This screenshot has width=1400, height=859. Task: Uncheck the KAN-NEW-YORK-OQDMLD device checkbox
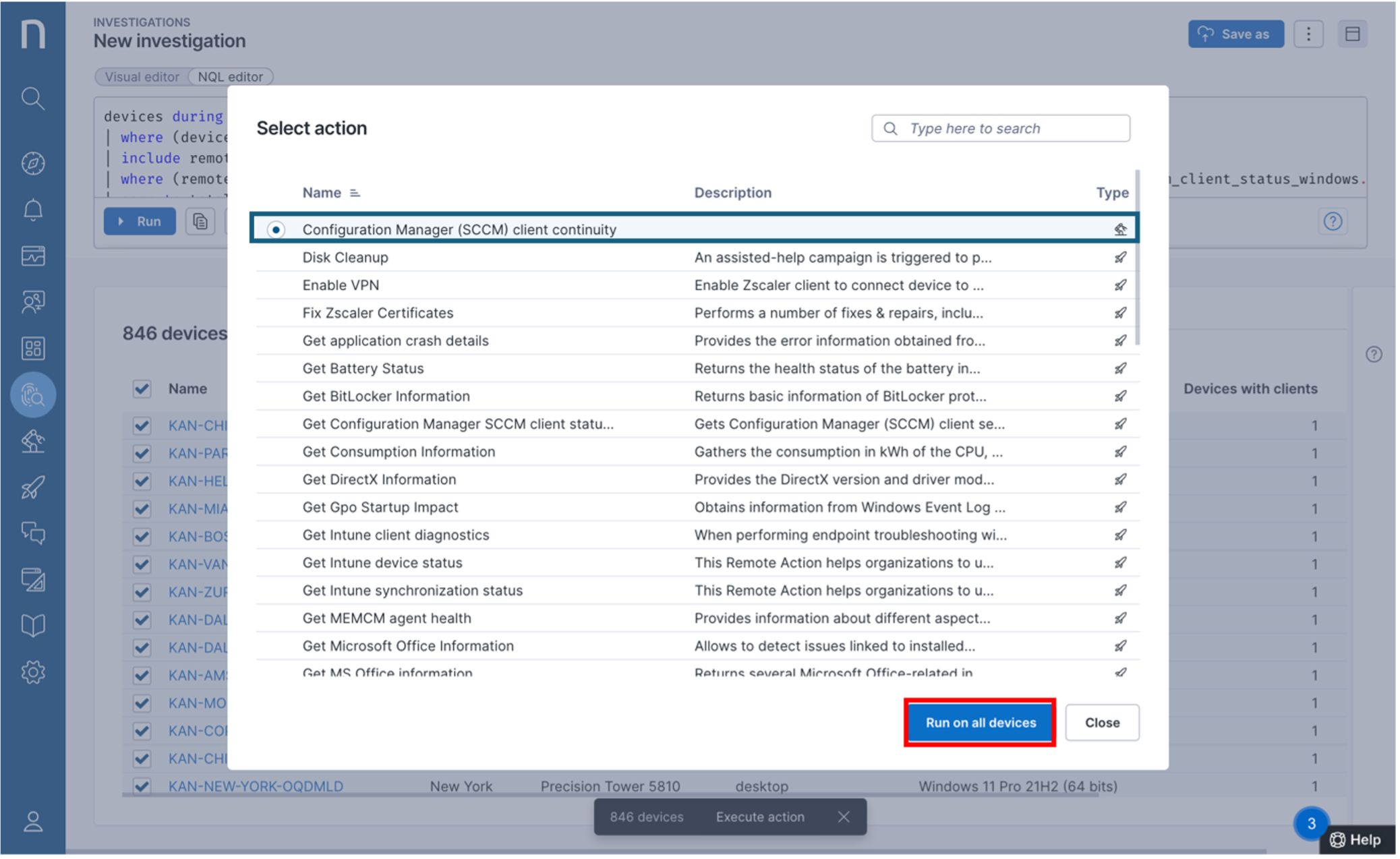click(142, 786)
